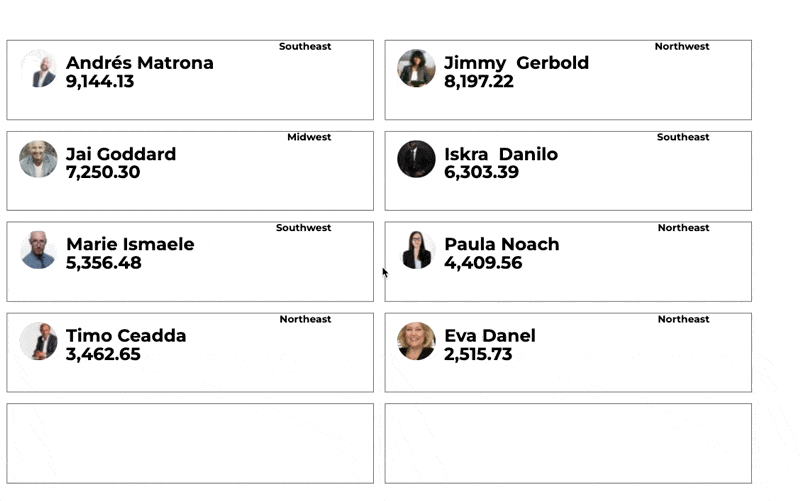Click the empty bottom-left card
800x501 pixels.
190,443
